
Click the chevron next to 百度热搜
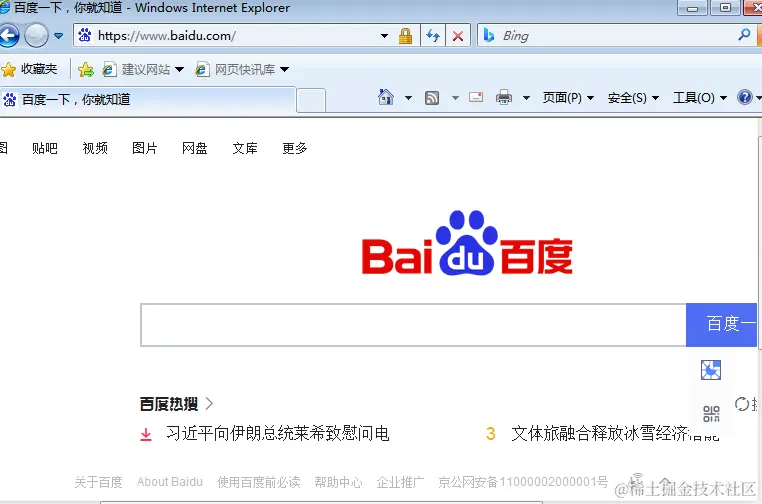(x=209, y=403)
